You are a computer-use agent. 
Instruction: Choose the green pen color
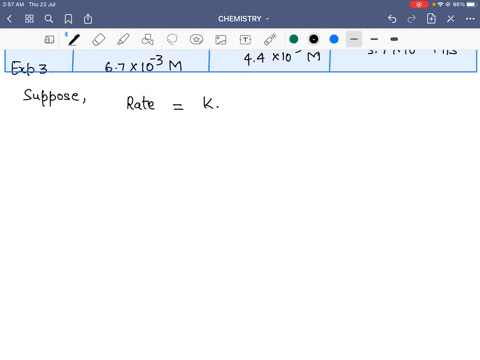click(x=294, y=39)
